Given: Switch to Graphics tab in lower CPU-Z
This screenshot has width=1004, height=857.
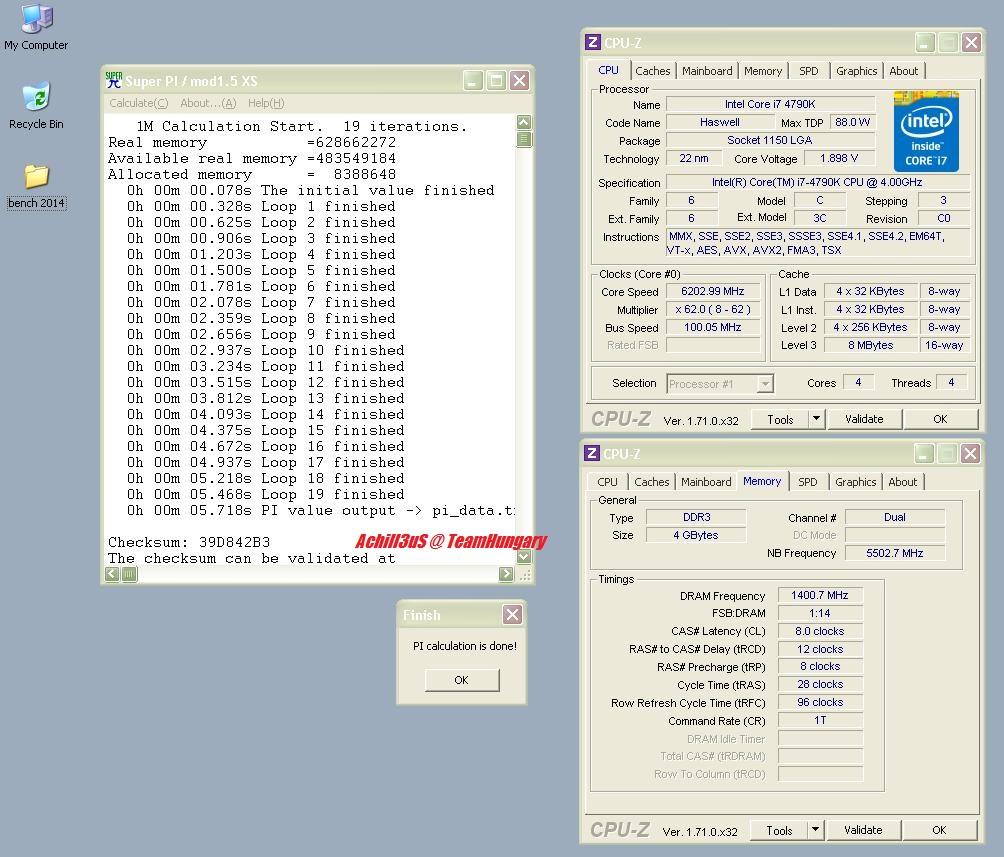Looking at the screenshot, I should tap(855, 482).
